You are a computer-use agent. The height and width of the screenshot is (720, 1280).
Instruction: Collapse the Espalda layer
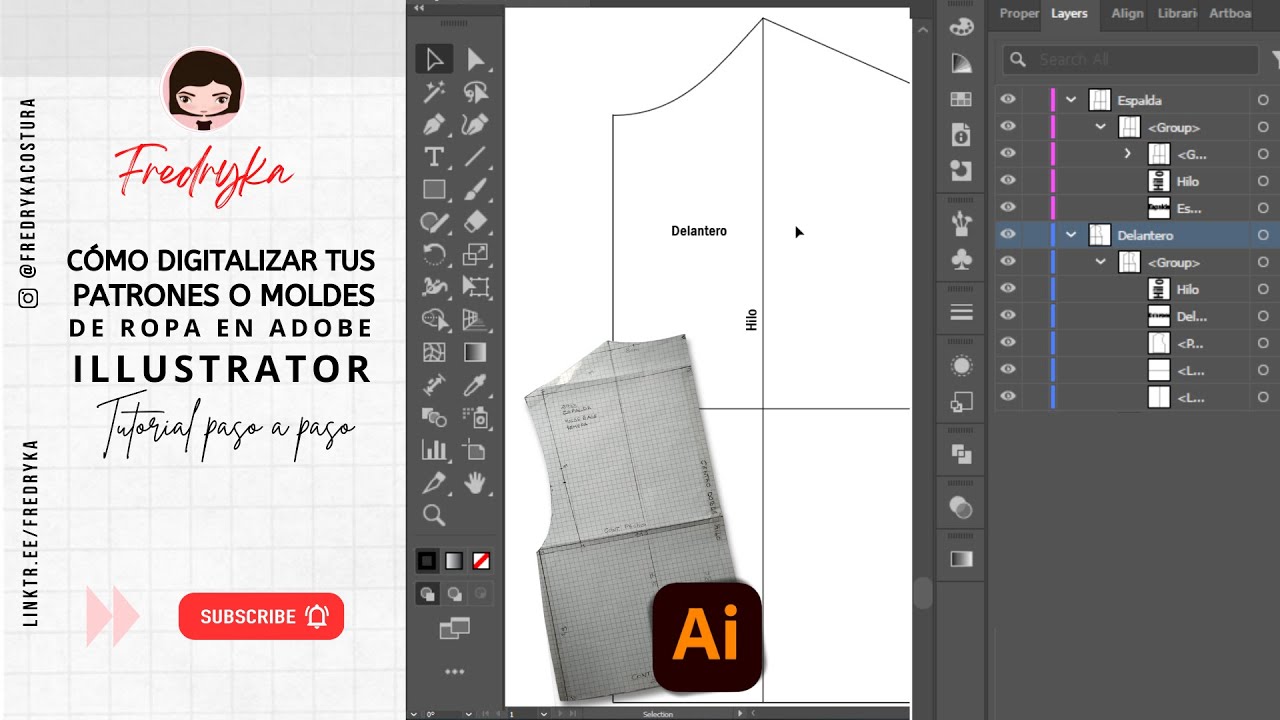click(1071, 100)
